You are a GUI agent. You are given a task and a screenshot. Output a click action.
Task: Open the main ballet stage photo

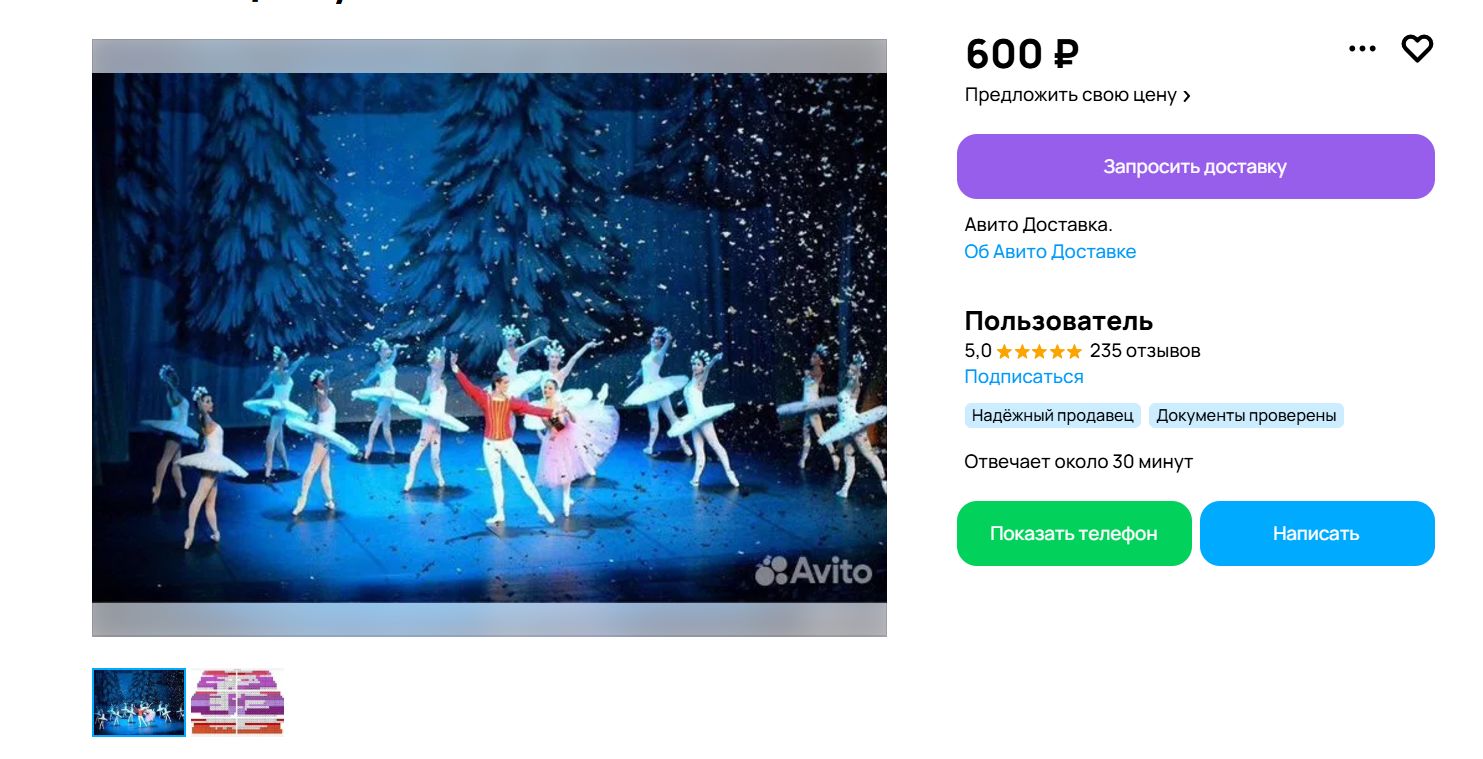pyautogui.click(x=489, y=337)
